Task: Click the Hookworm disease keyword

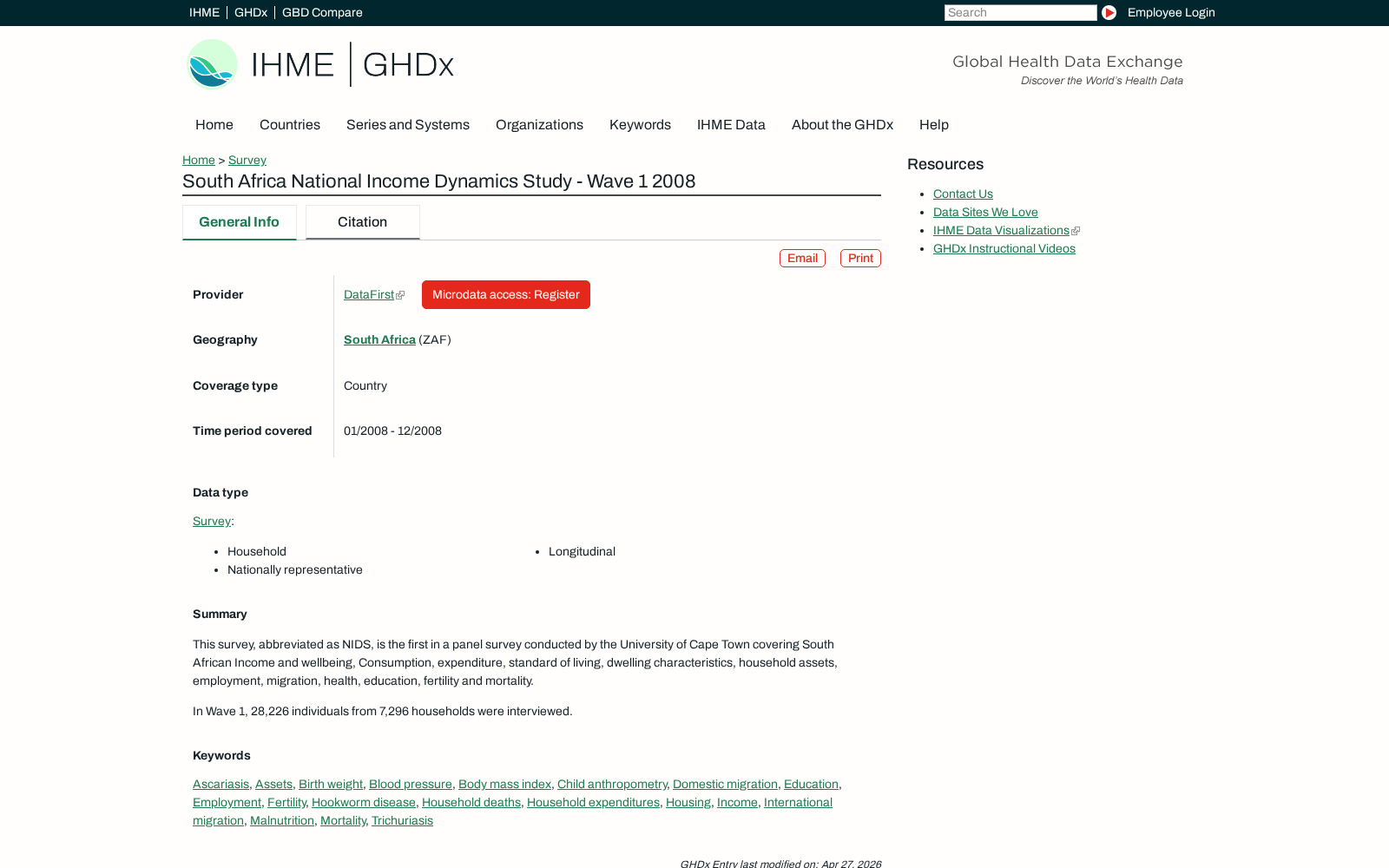Action: pos(364,803)
